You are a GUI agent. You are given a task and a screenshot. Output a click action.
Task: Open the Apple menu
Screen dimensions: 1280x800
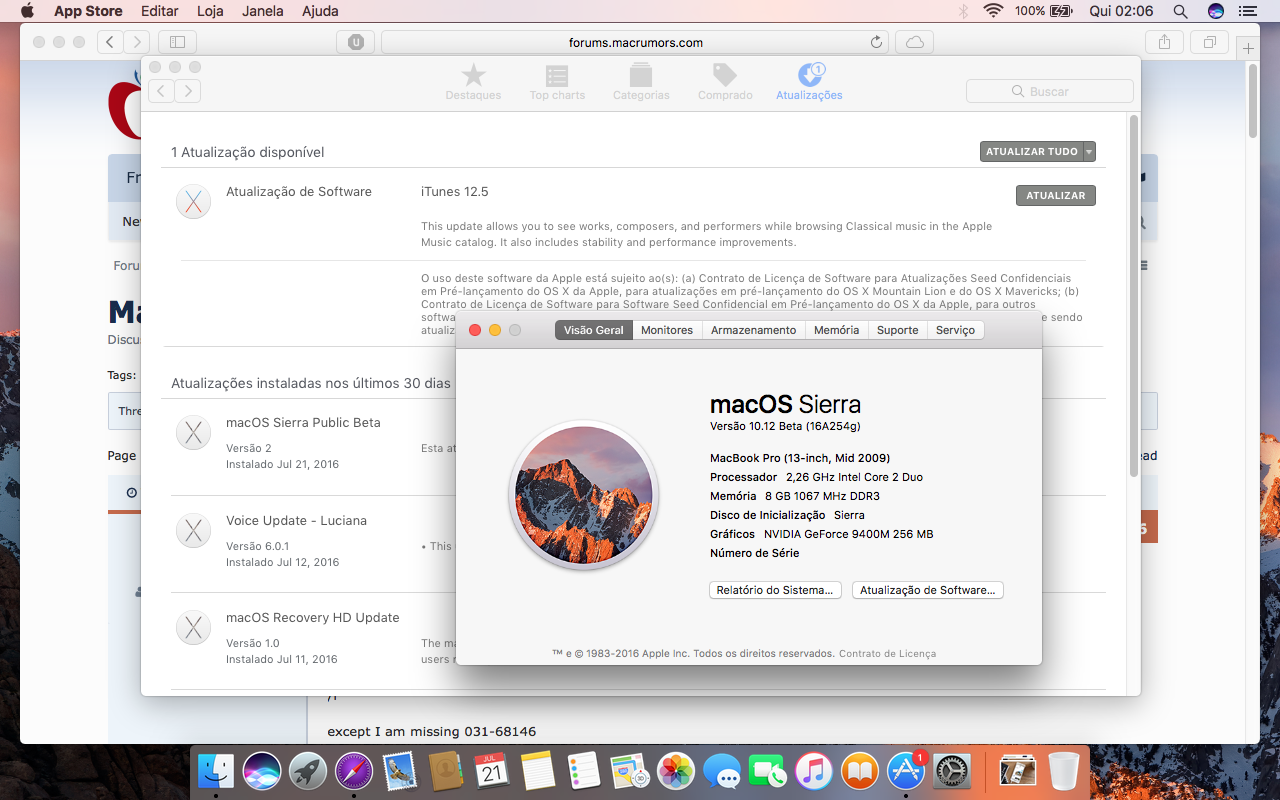(27, 11)
